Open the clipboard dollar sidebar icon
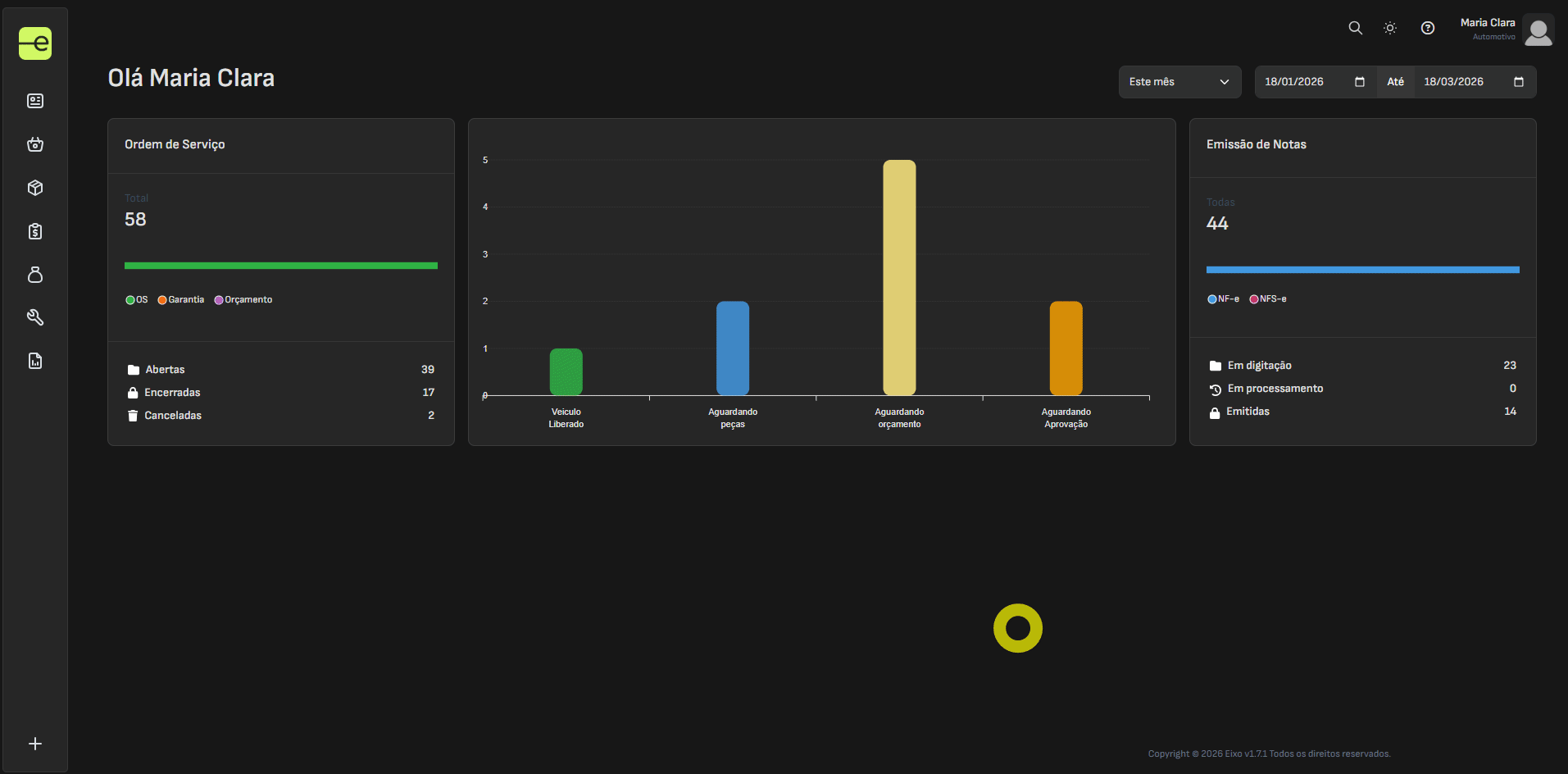Viewport: 1568px width, 774px height. click(x=35, y=231)
